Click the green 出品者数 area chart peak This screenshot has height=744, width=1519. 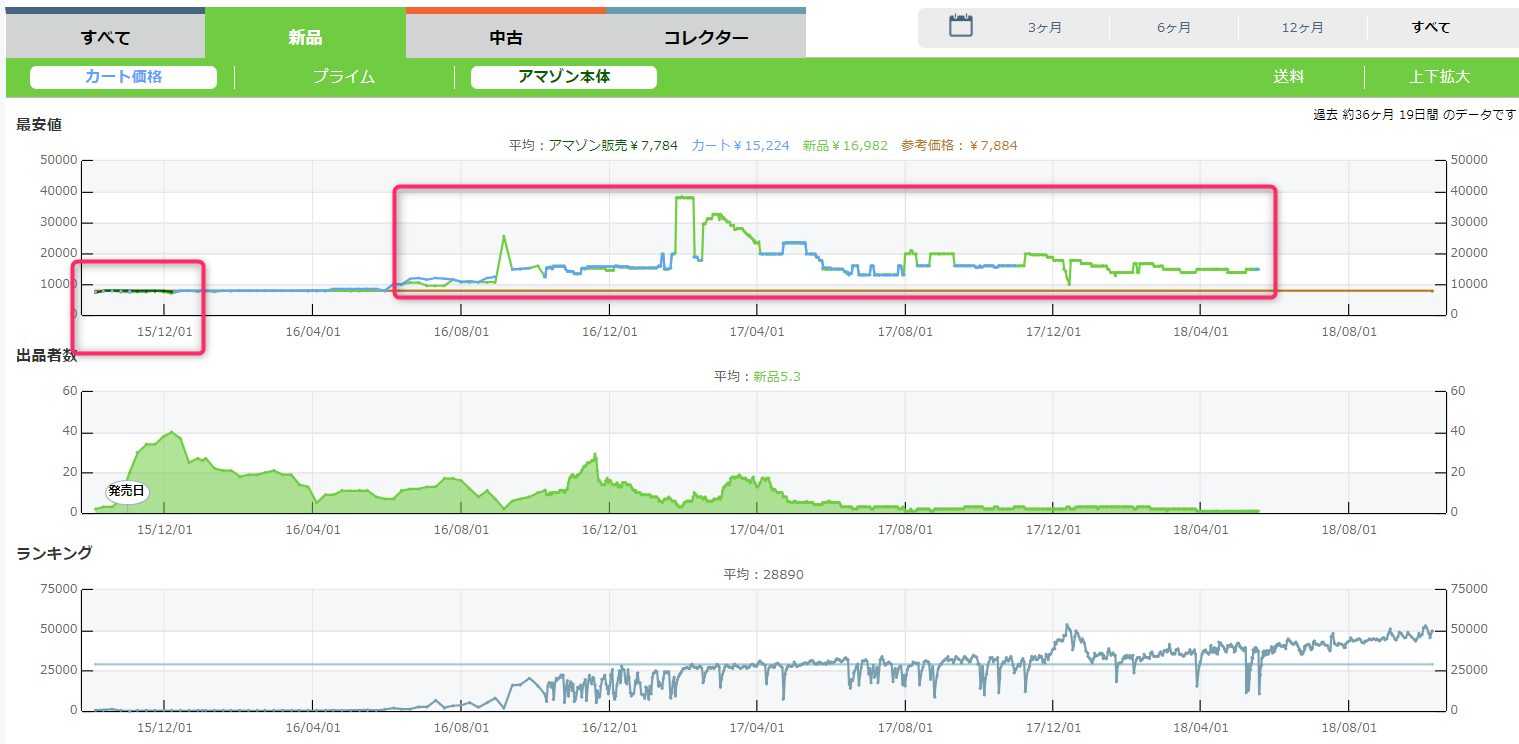pos(173,433)
